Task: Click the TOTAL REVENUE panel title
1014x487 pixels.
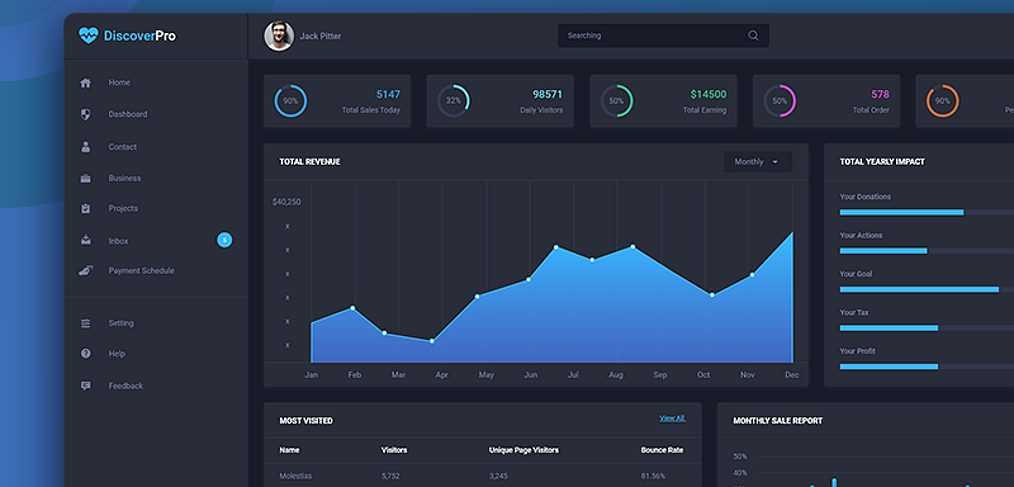Action: [310, 162]
